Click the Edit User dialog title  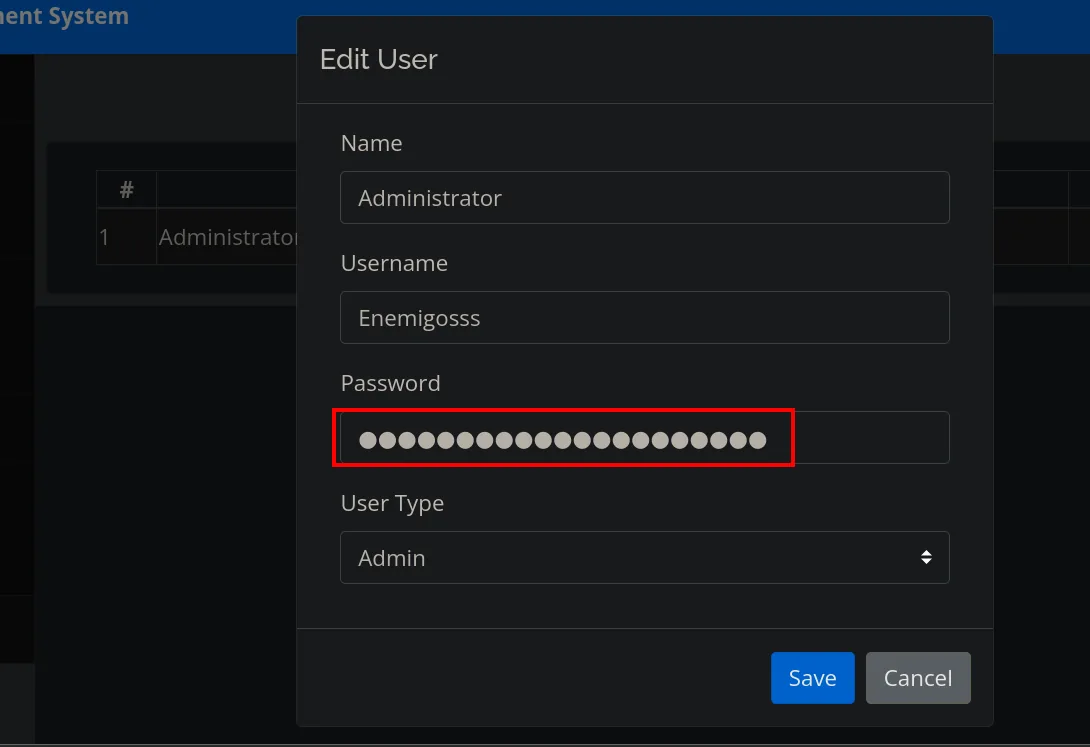tap(379, 59)
